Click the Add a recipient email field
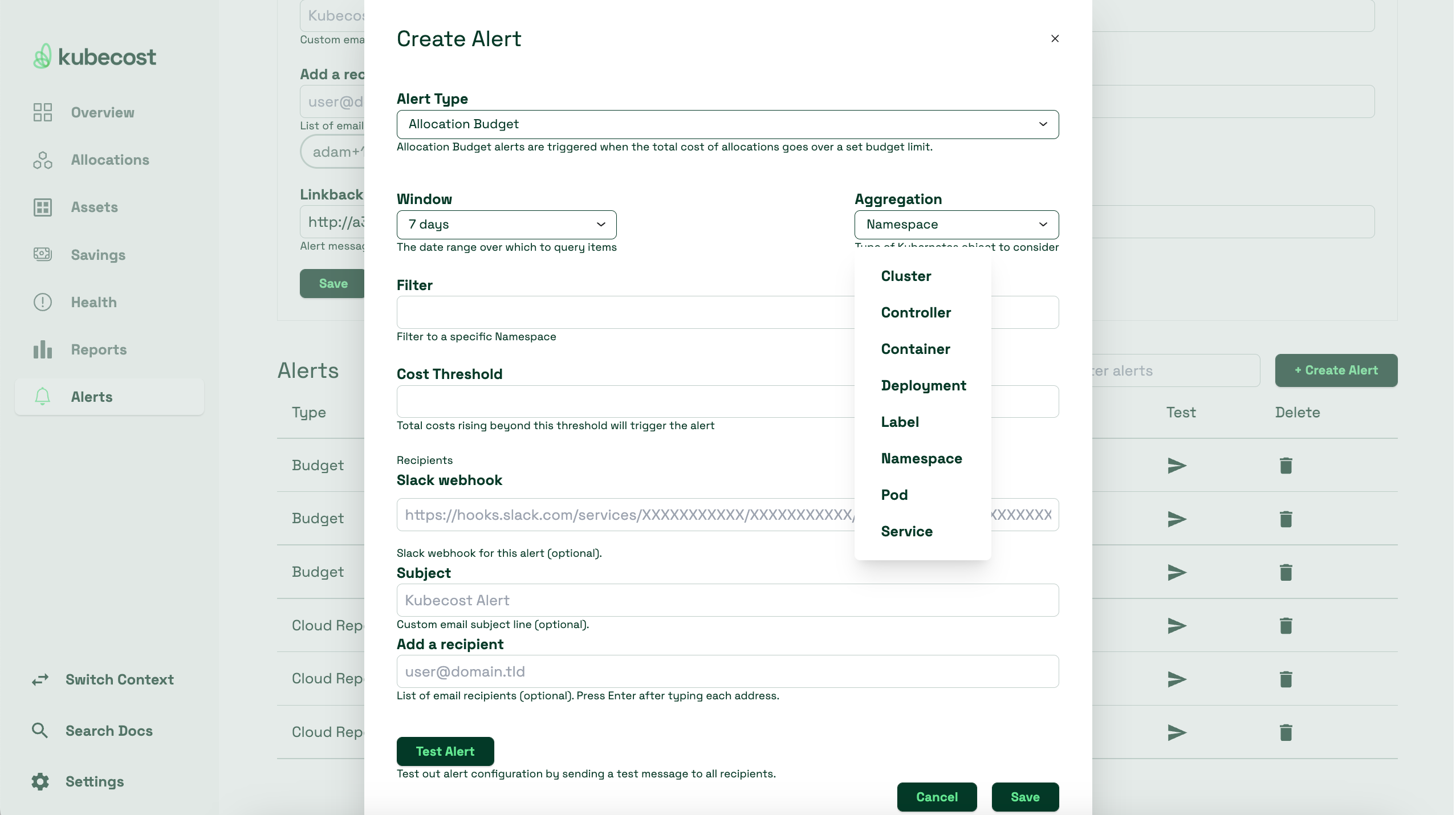The height and width of the screenshot is (815, 1456). pyautogui.click(x=727, y=671)
